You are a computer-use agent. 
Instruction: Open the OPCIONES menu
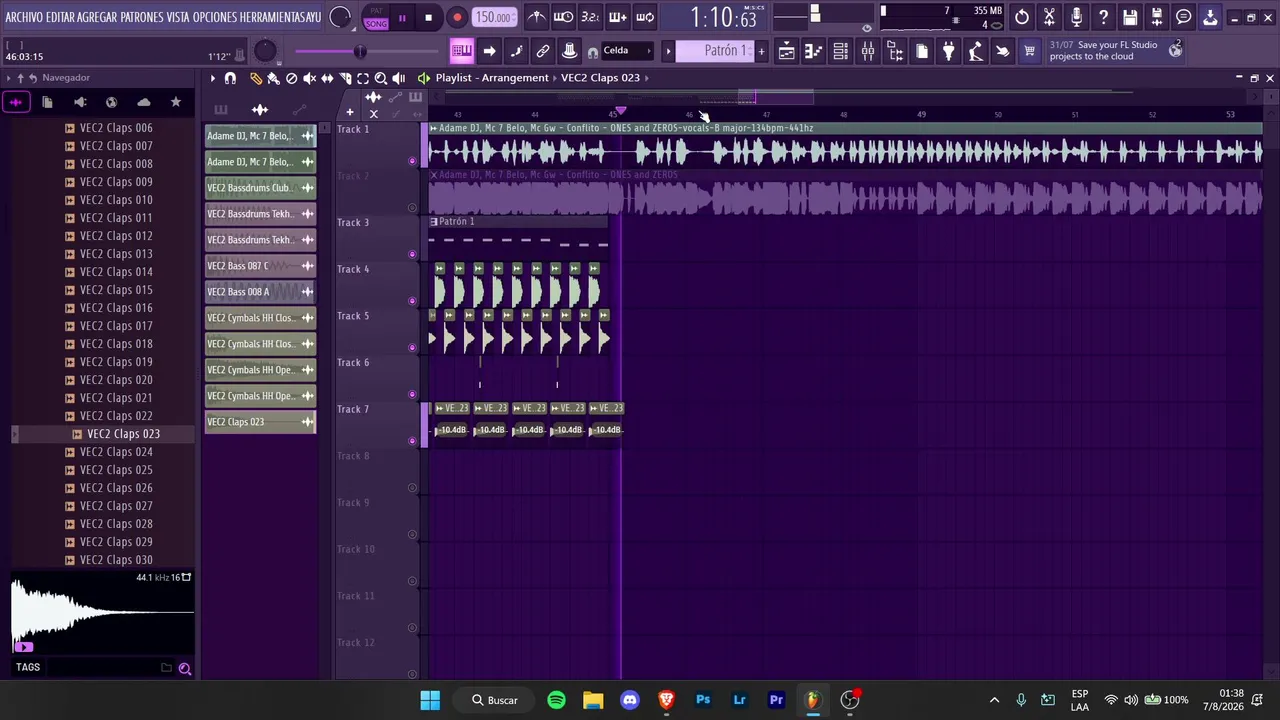click(214, 17)
